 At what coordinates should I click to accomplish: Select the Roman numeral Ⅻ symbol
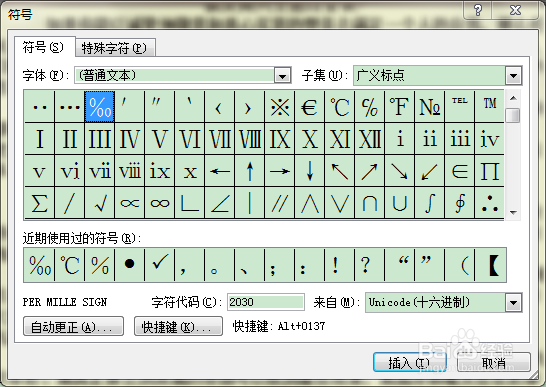[369, 139]
